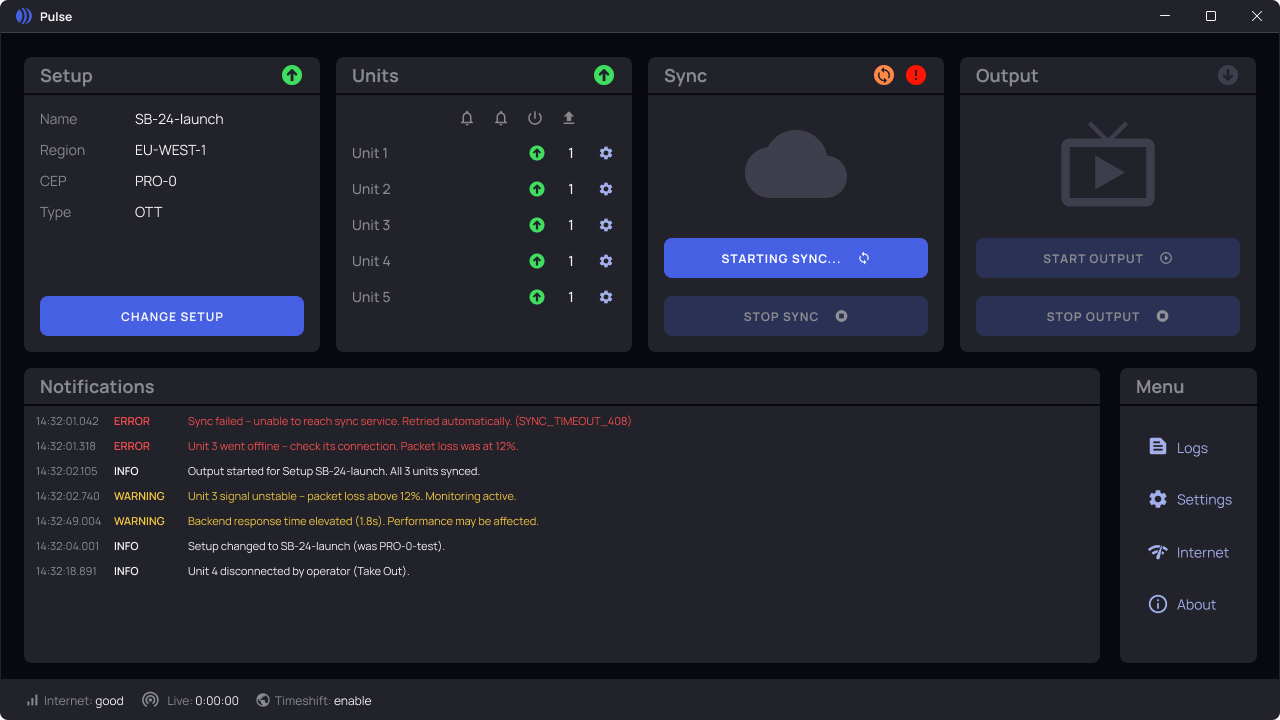
Task: Open Settings from the Menu
Action: pyautogui.click(x=1188, y=499)
